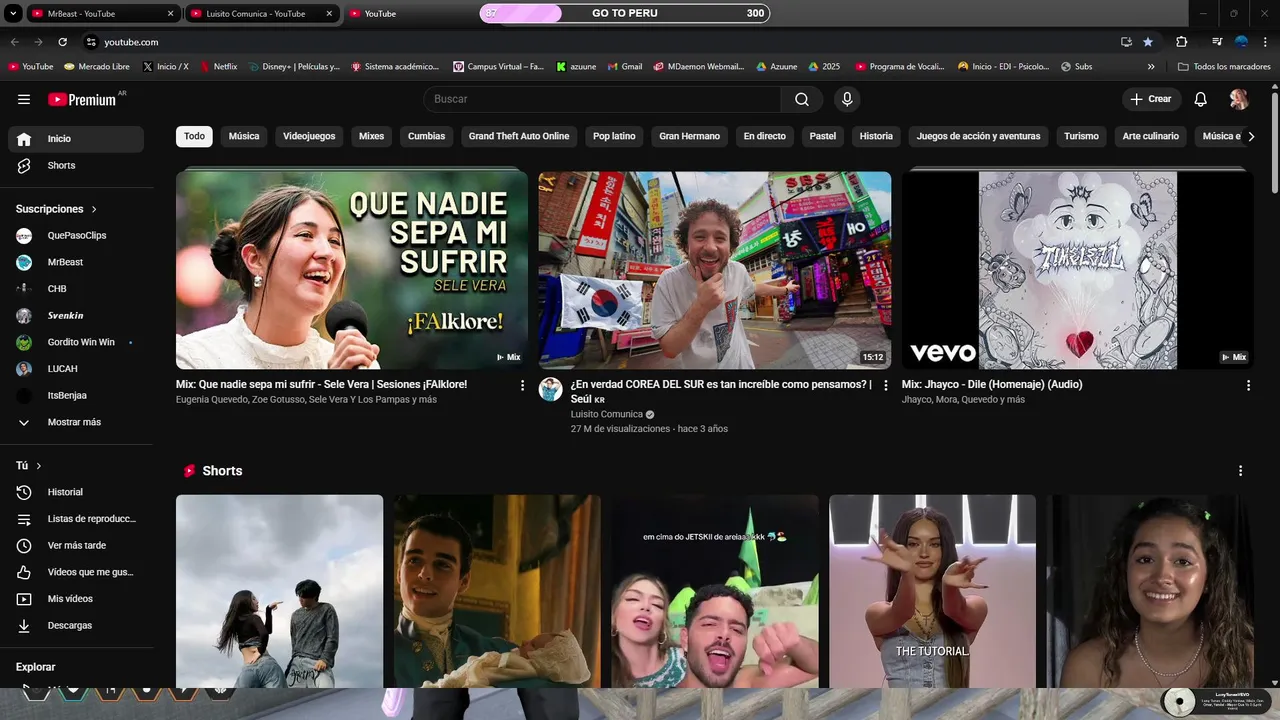Screen dimensions: 1280x720
Task: Show more filter chips arrow
Action: click(1250, 136)
